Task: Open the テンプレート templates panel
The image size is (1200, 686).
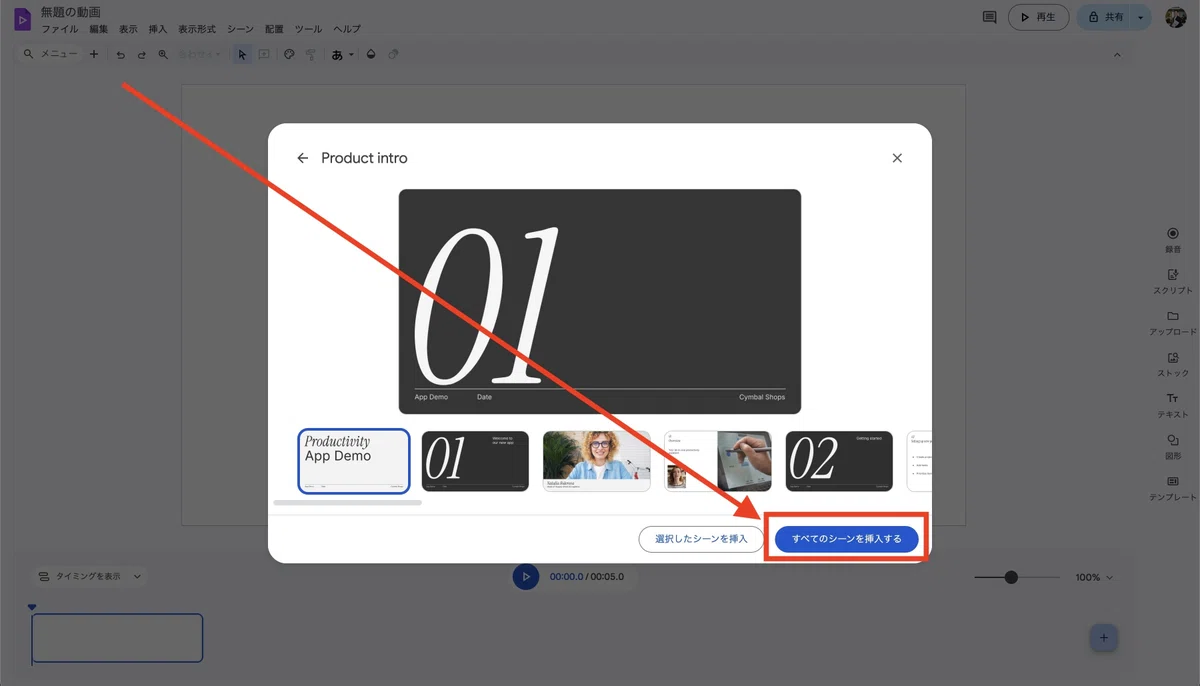Action: point(1173,488)
